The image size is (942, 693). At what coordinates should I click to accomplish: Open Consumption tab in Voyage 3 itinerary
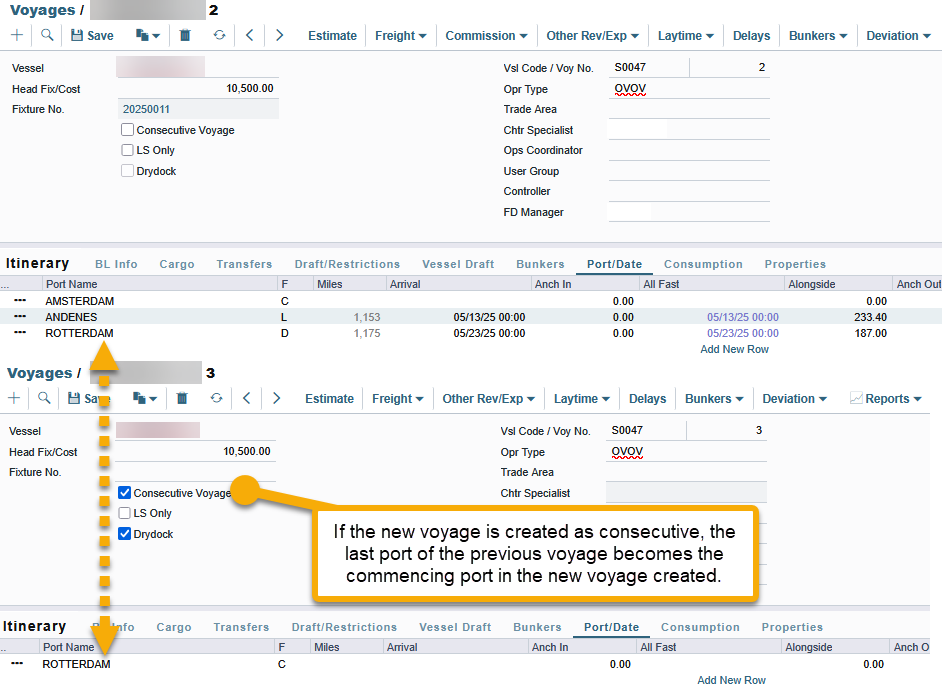pyautogui.click(x=700, y=627)
